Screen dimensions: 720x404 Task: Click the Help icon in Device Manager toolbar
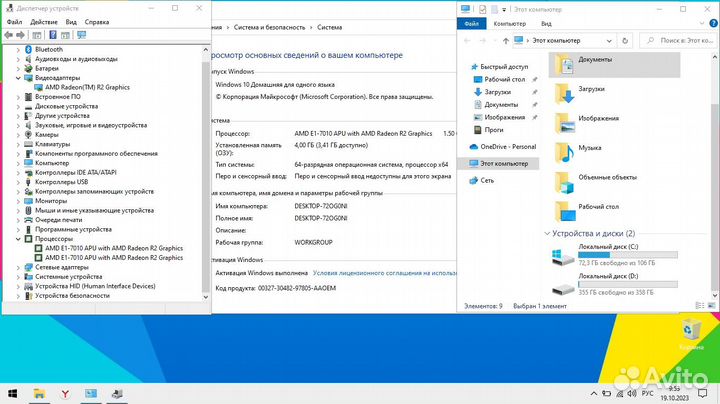click(x=53, y=35)
